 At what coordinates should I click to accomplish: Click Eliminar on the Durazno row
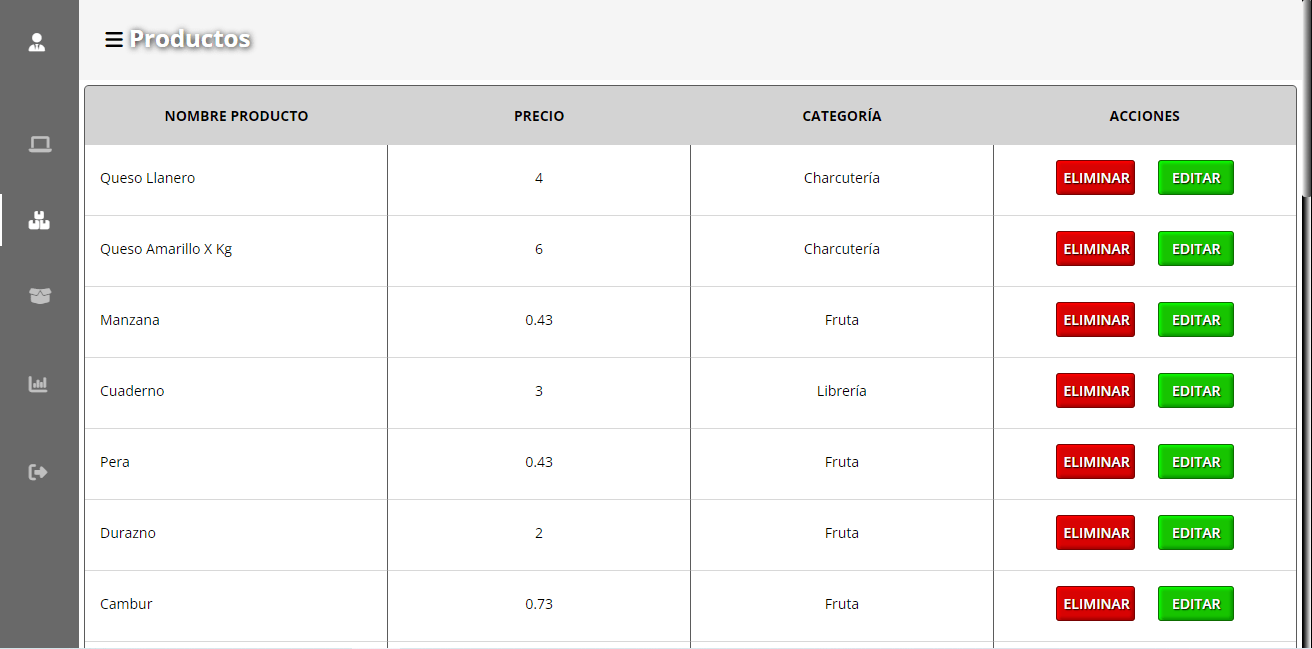click(x=1095, y=533)
